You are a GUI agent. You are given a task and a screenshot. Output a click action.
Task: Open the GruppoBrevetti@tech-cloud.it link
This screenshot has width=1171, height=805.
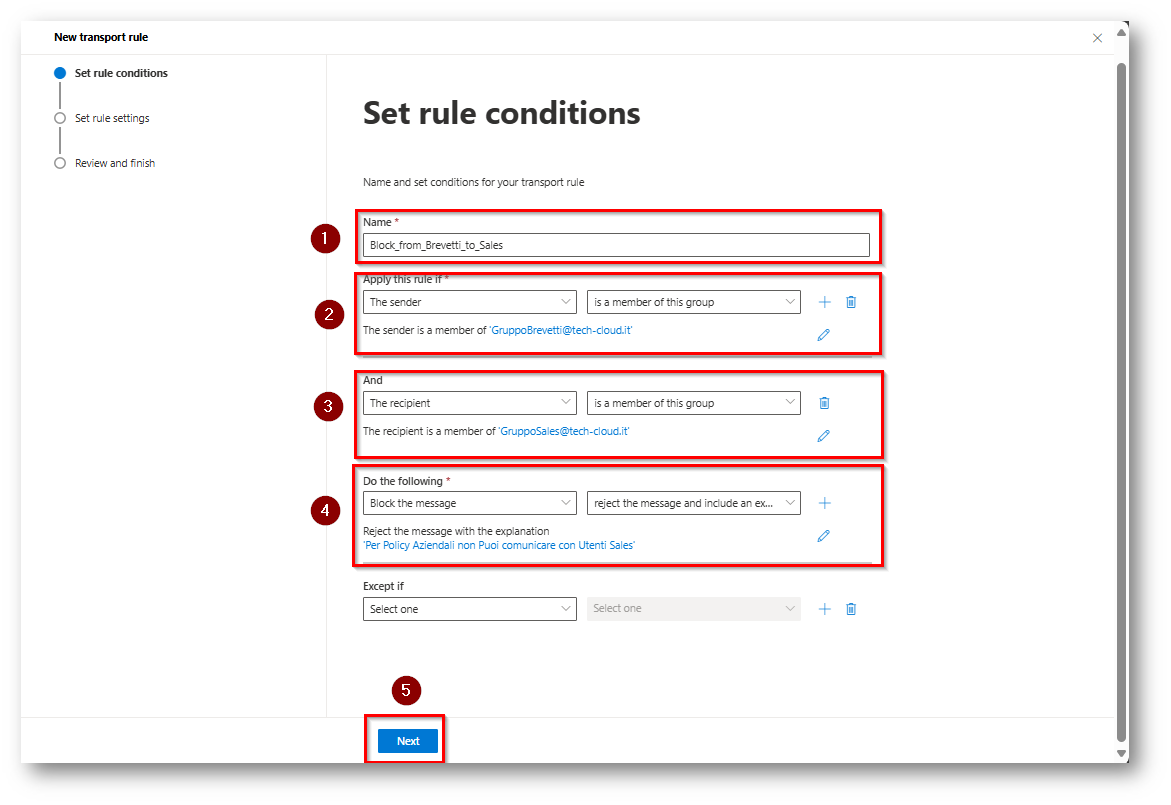click(561, 330)
